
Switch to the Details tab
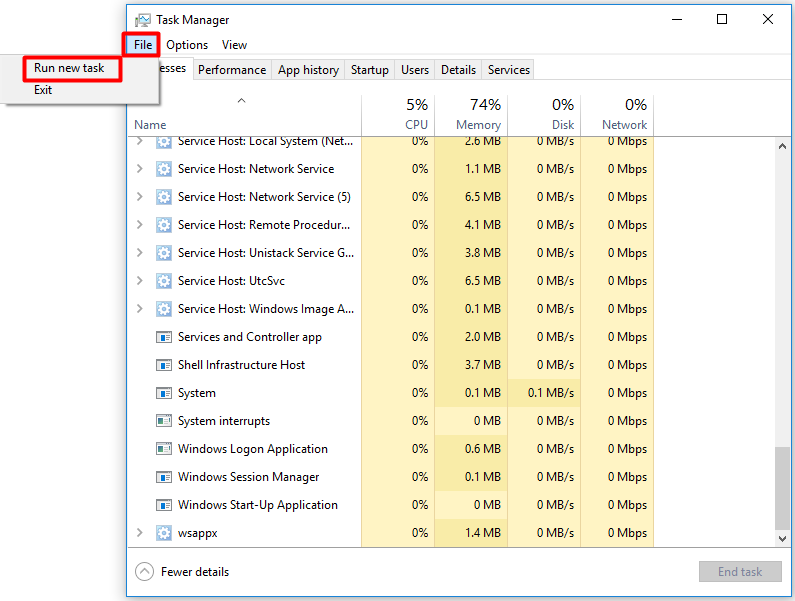click(458, 69)
